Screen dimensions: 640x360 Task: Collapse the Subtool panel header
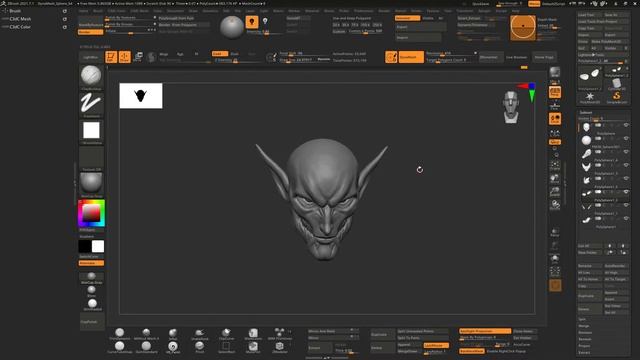586,112
